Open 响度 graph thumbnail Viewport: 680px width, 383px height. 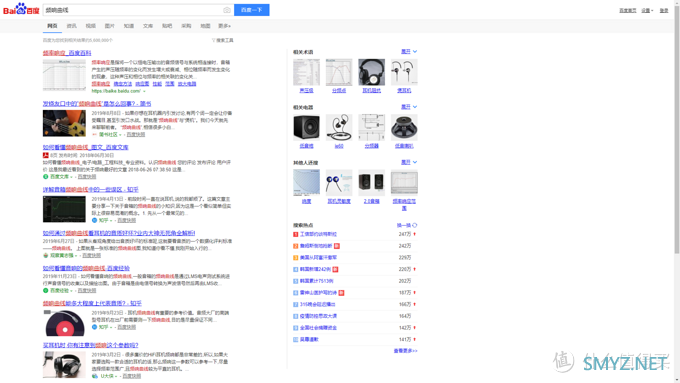tap(306, 183)
